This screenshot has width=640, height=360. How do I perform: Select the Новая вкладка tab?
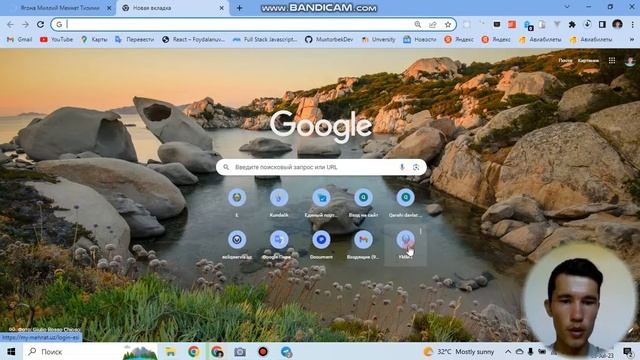coord(171,8)
